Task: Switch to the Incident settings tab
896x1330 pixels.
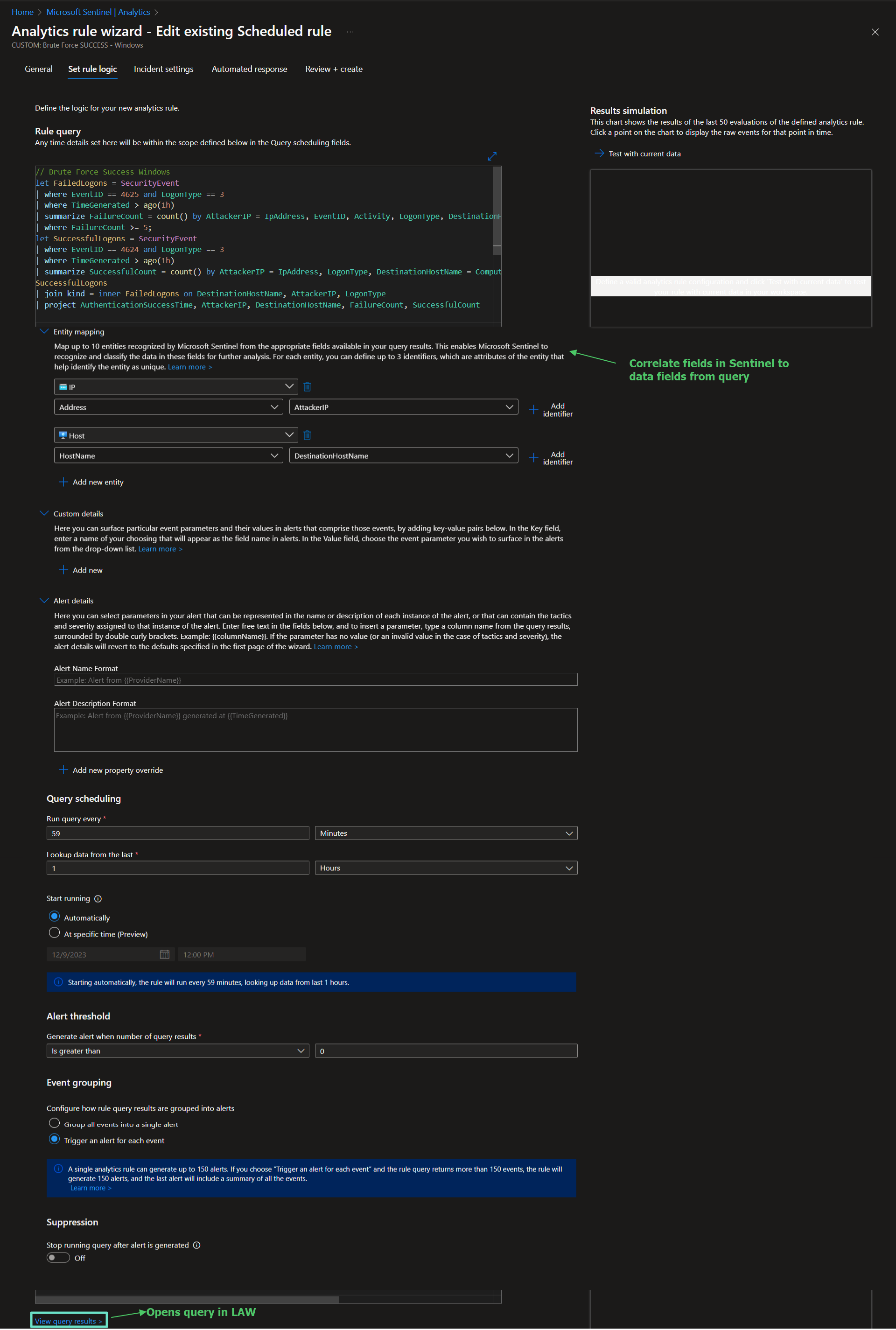Action: pyautogui.click(x=163, y=69)
